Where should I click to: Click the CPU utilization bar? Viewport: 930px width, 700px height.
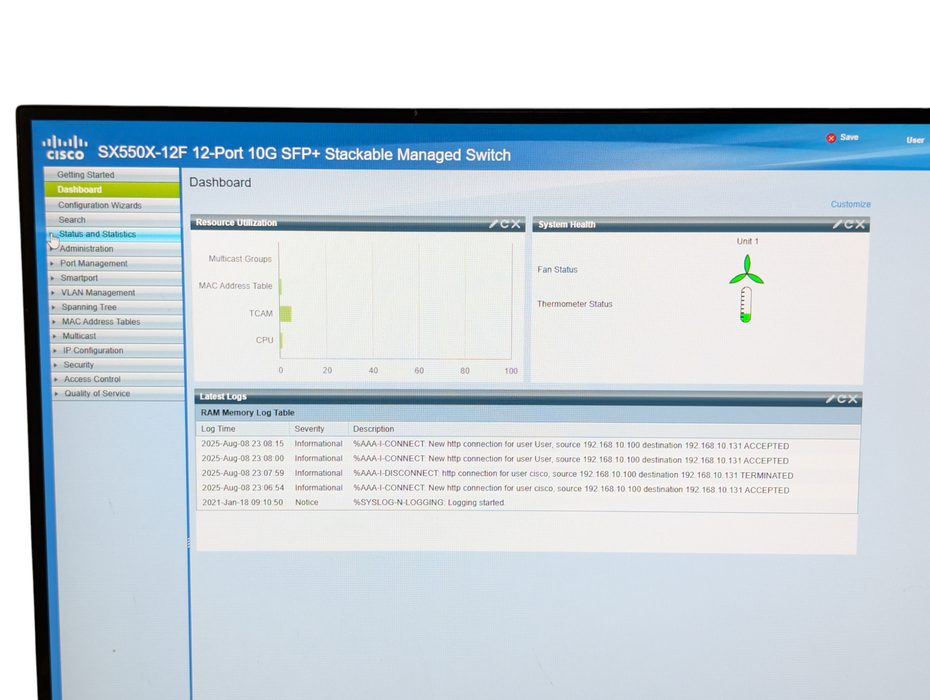(282, 341)
